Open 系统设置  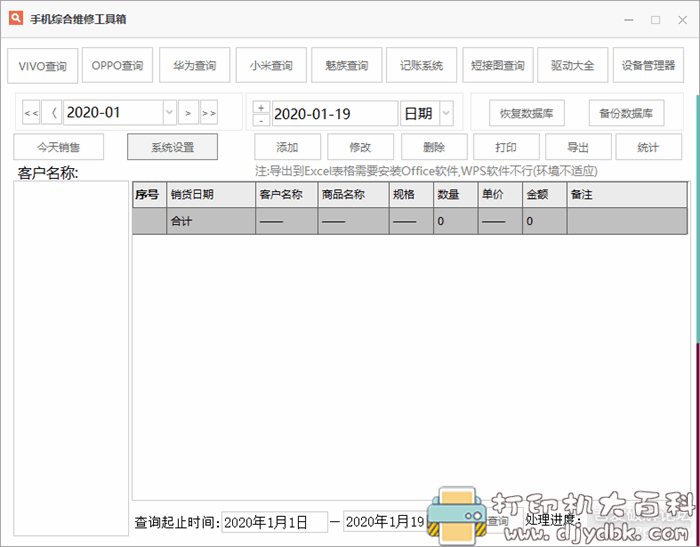click(172, 147)
